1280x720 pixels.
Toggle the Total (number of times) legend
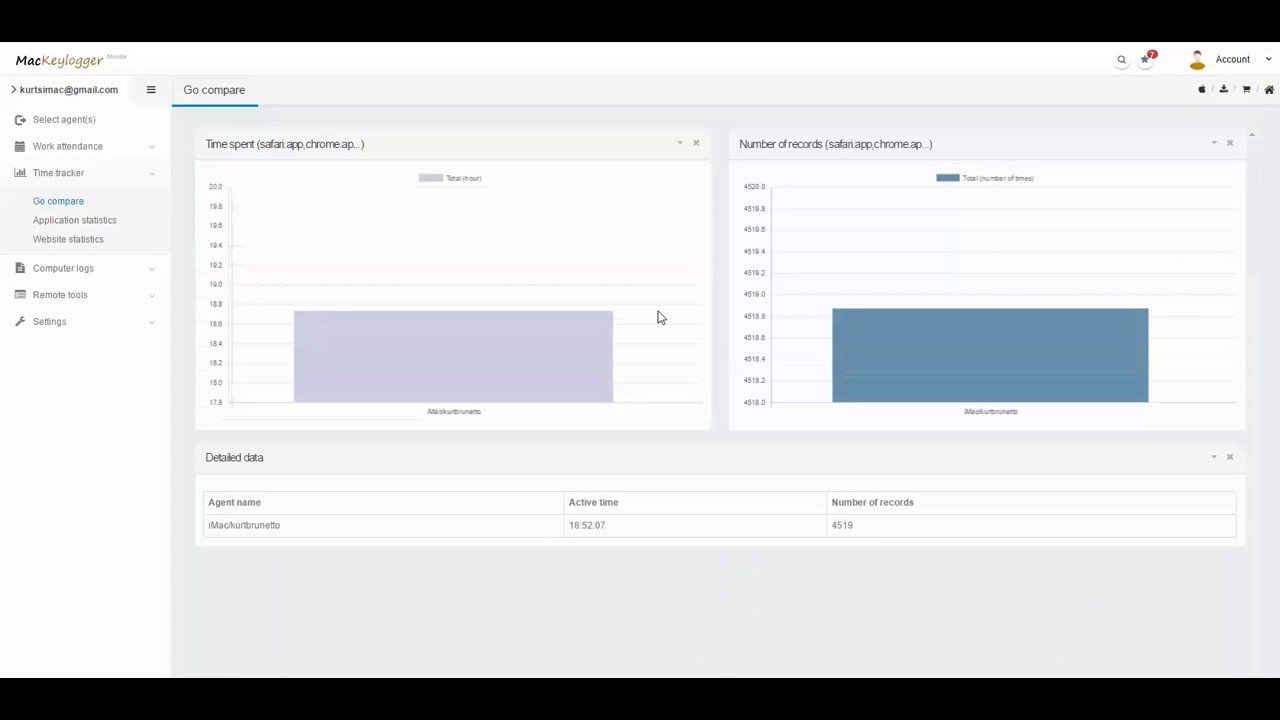point(985,178)
